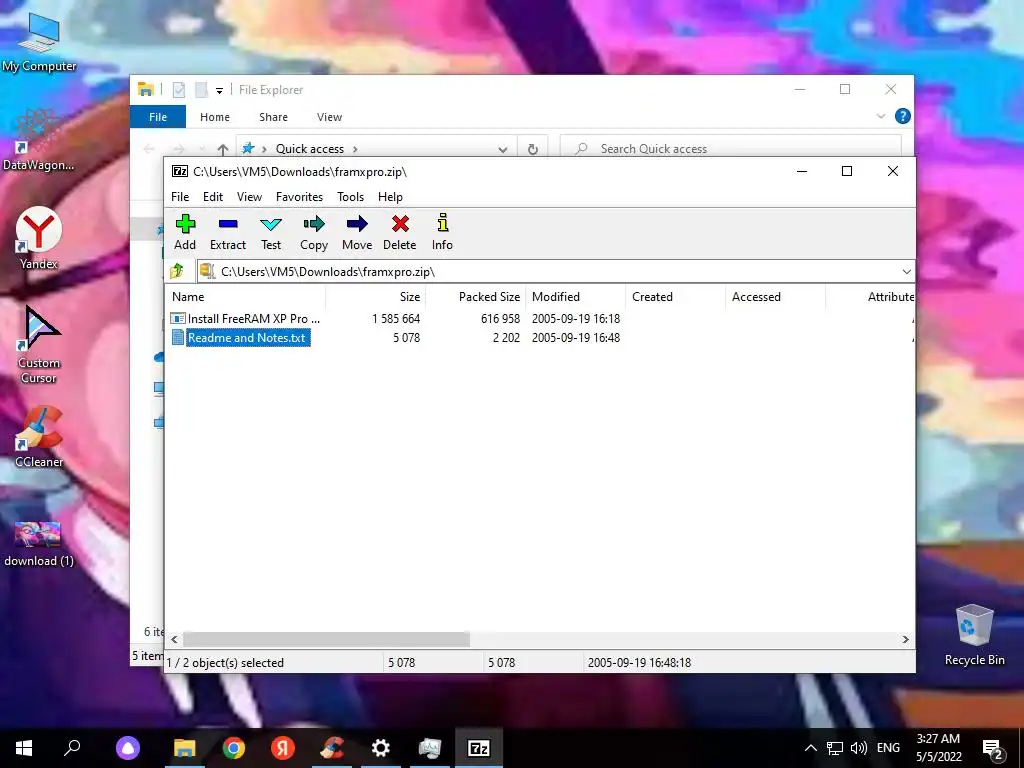1024x768 pixels.
Task: Click the Add button in 7-Zip toolbar
Action: coord(185,232)
